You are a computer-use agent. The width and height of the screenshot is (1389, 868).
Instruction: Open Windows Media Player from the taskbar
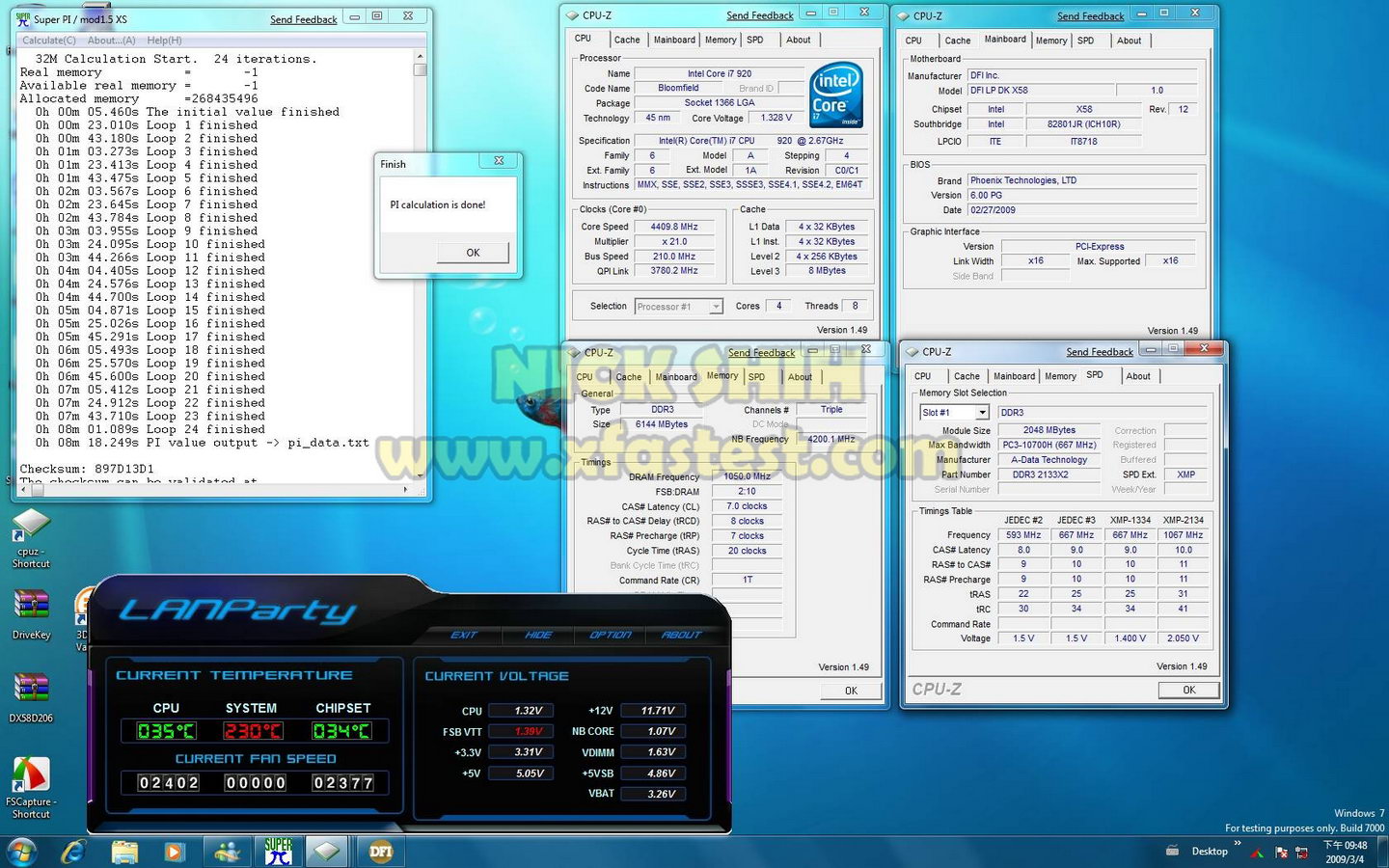[x=175, y=852]
